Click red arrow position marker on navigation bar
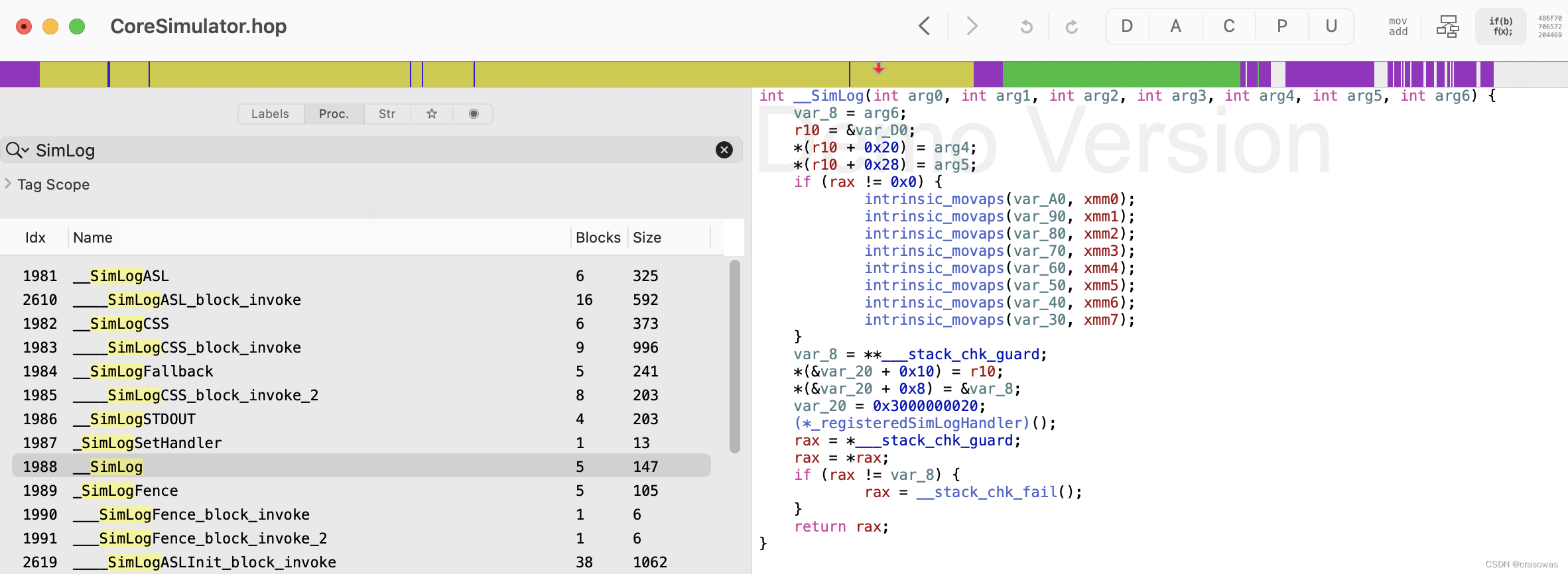Screen dimensions: 1568x574 point(878,68)
